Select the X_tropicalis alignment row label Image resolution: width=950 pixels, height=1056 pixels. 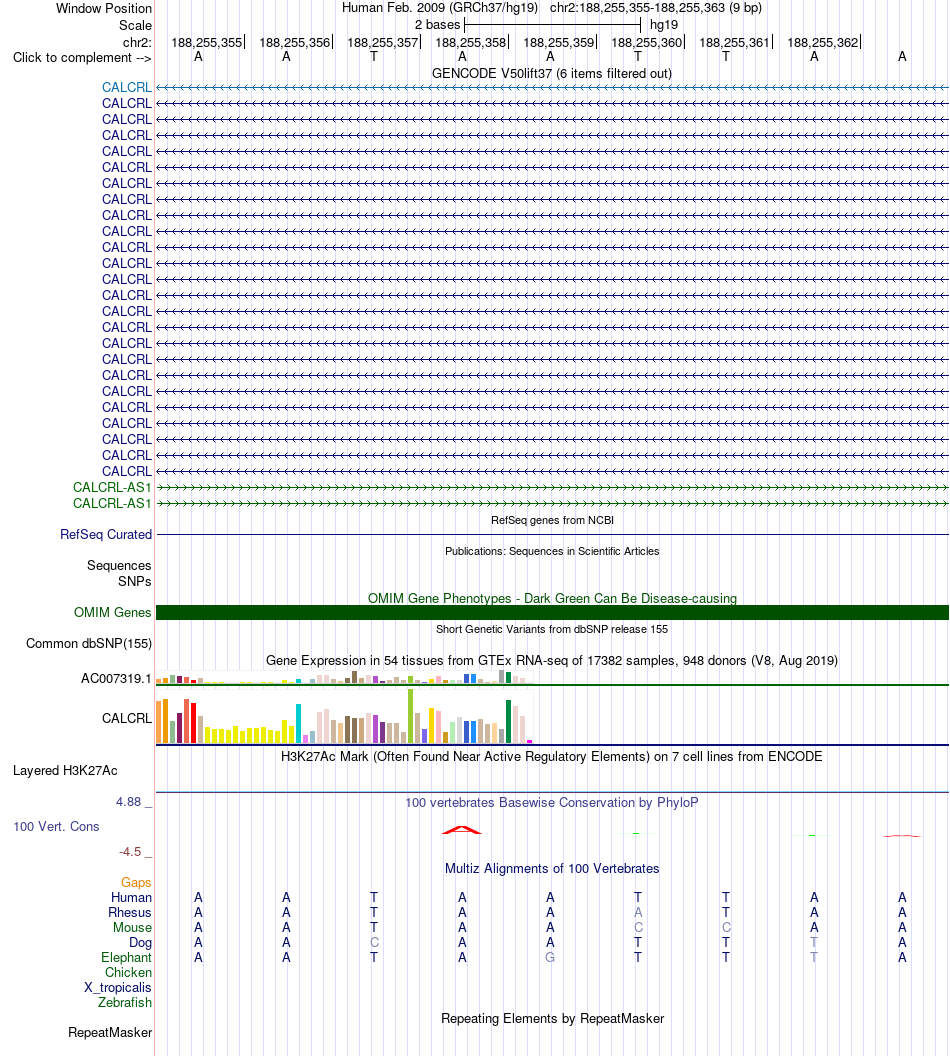118,988
